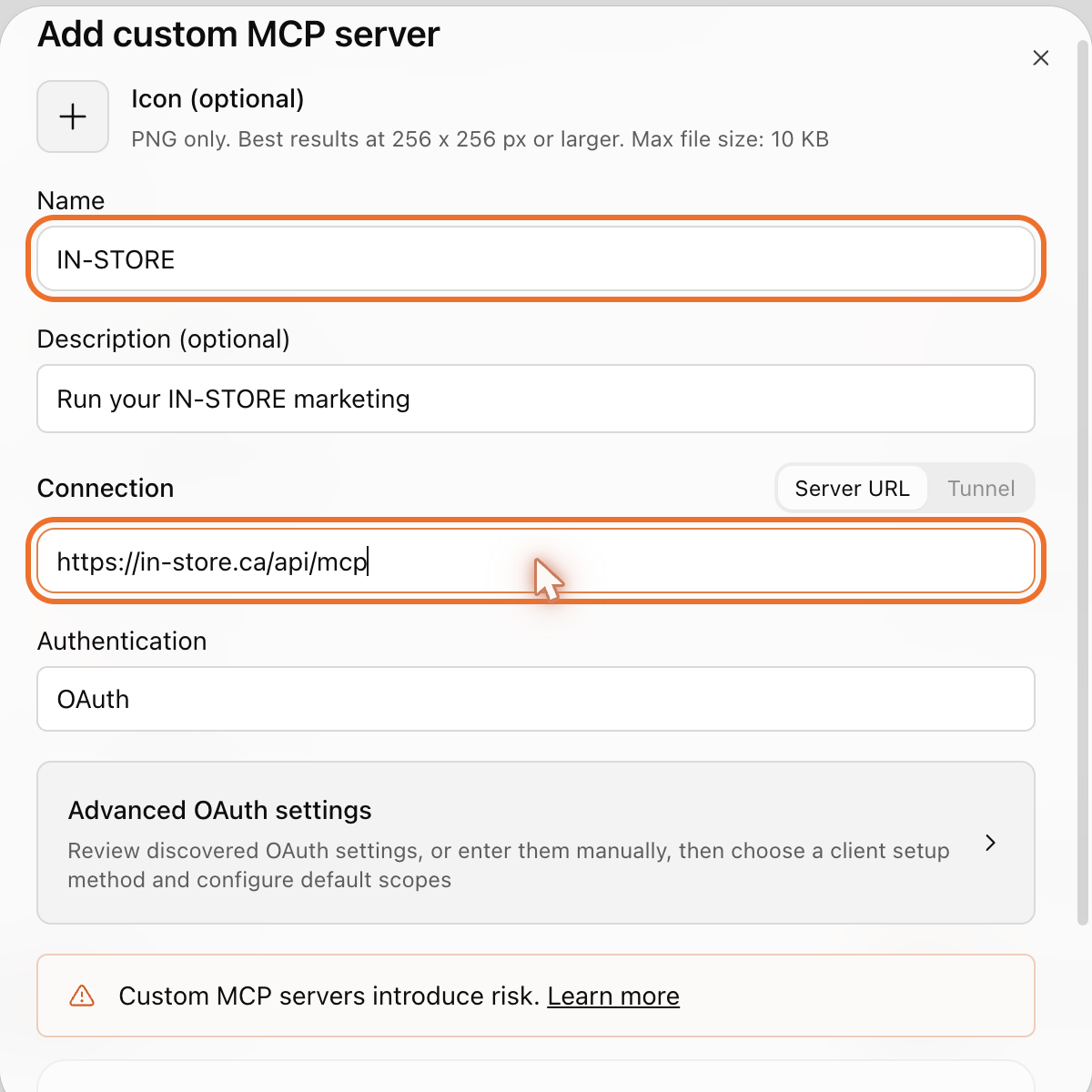
Task: Click the 'Review discovered OAuth settings' description
Action: tap(509, 865)
